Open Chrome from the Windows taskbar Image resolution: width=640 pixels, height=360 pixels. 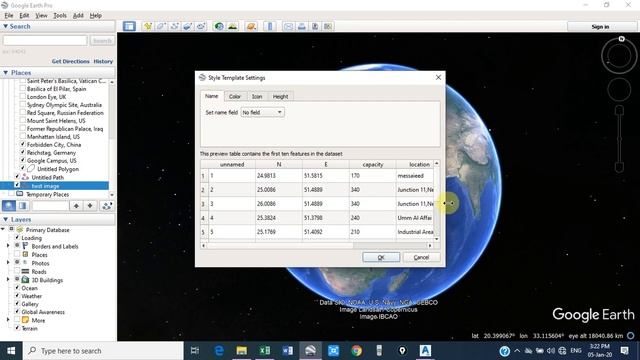pyautogui.click(x=356, y=351)
